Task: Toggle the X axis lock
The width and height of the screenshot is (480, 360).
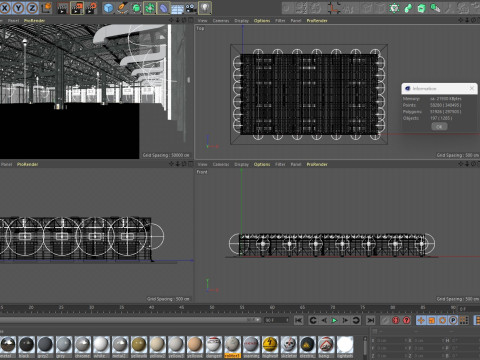Action: [x=5, y=7]
